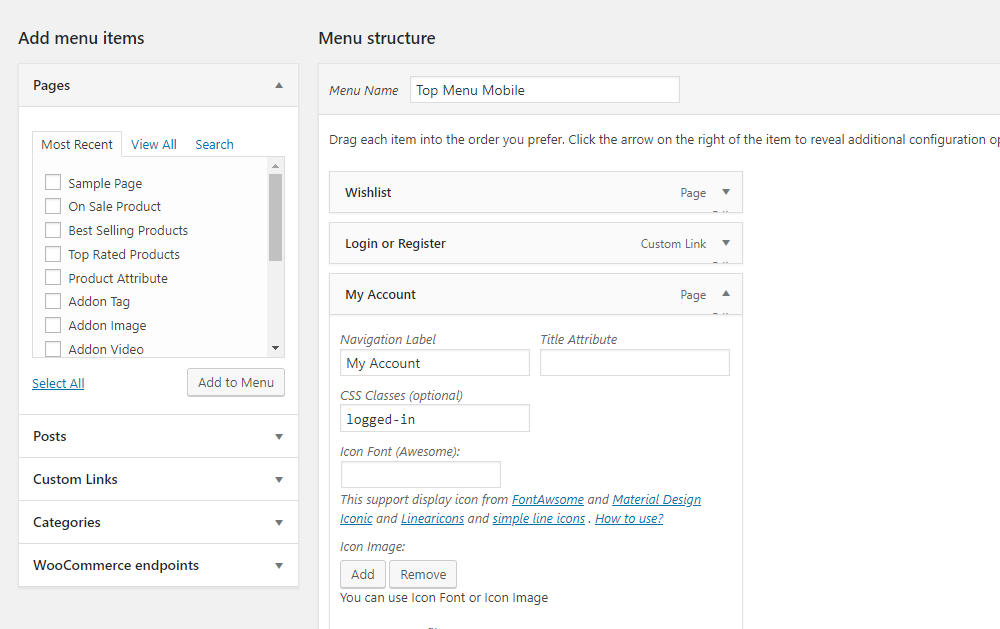Enable the Product Attribute checkbox
Image resolution: width=1000 pixels, height=629 pixels.
pyautogui.click(x=53, y=278)
